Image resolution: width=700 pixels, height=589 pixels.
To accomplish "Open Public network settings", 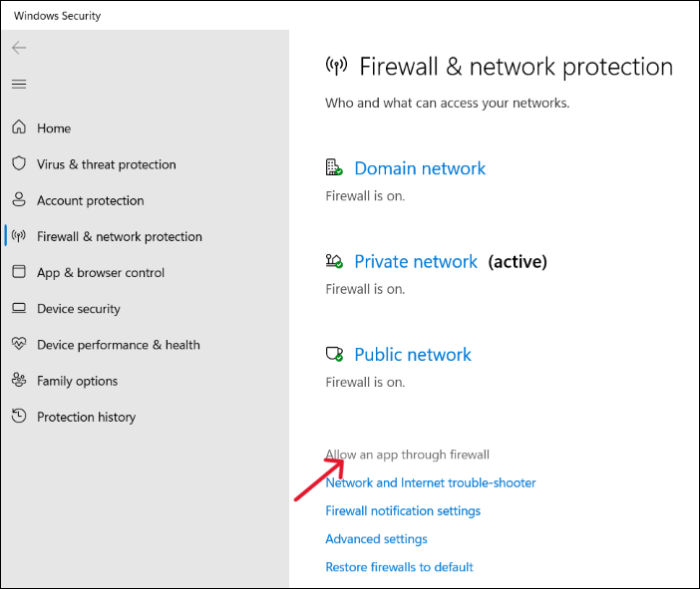I will pos(413,355).
